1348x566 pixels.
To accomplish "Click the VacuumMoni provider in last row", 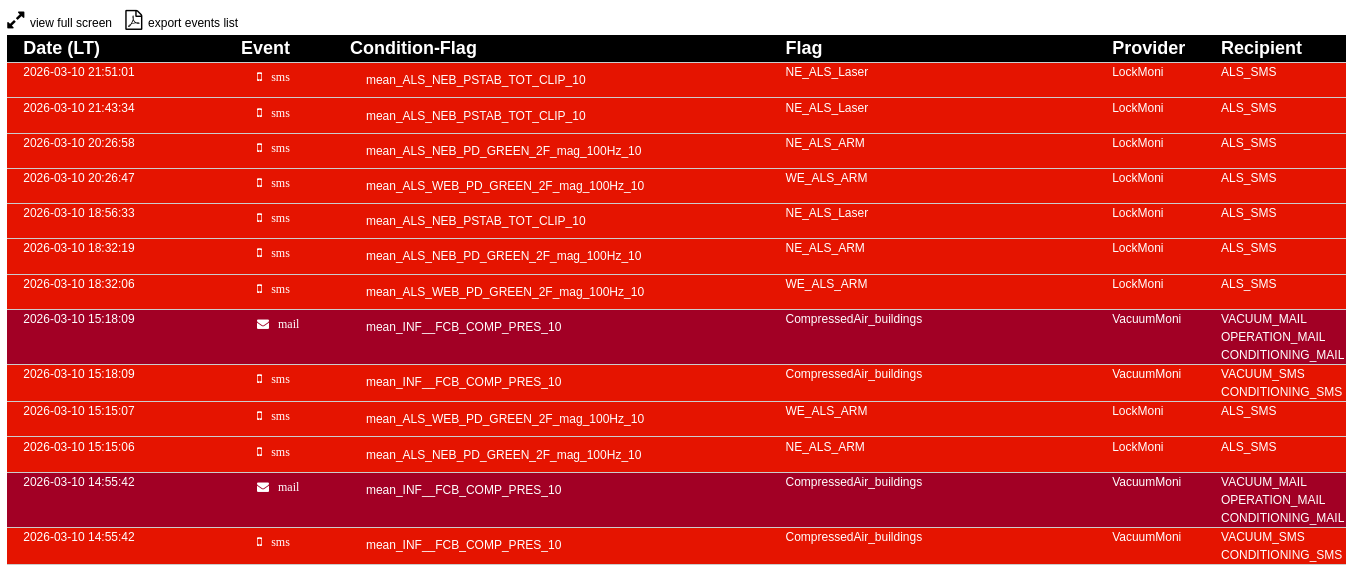I will 1146,537.
